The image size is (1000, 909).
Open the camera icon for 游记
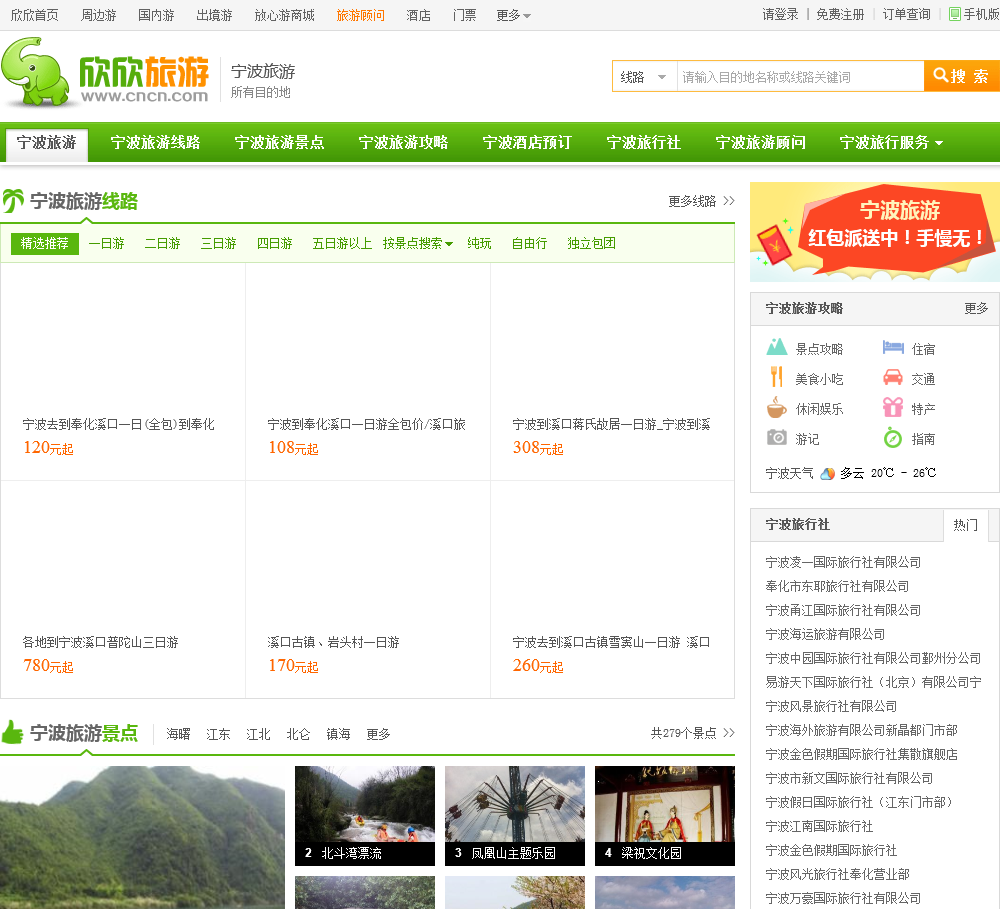(776, 438)
